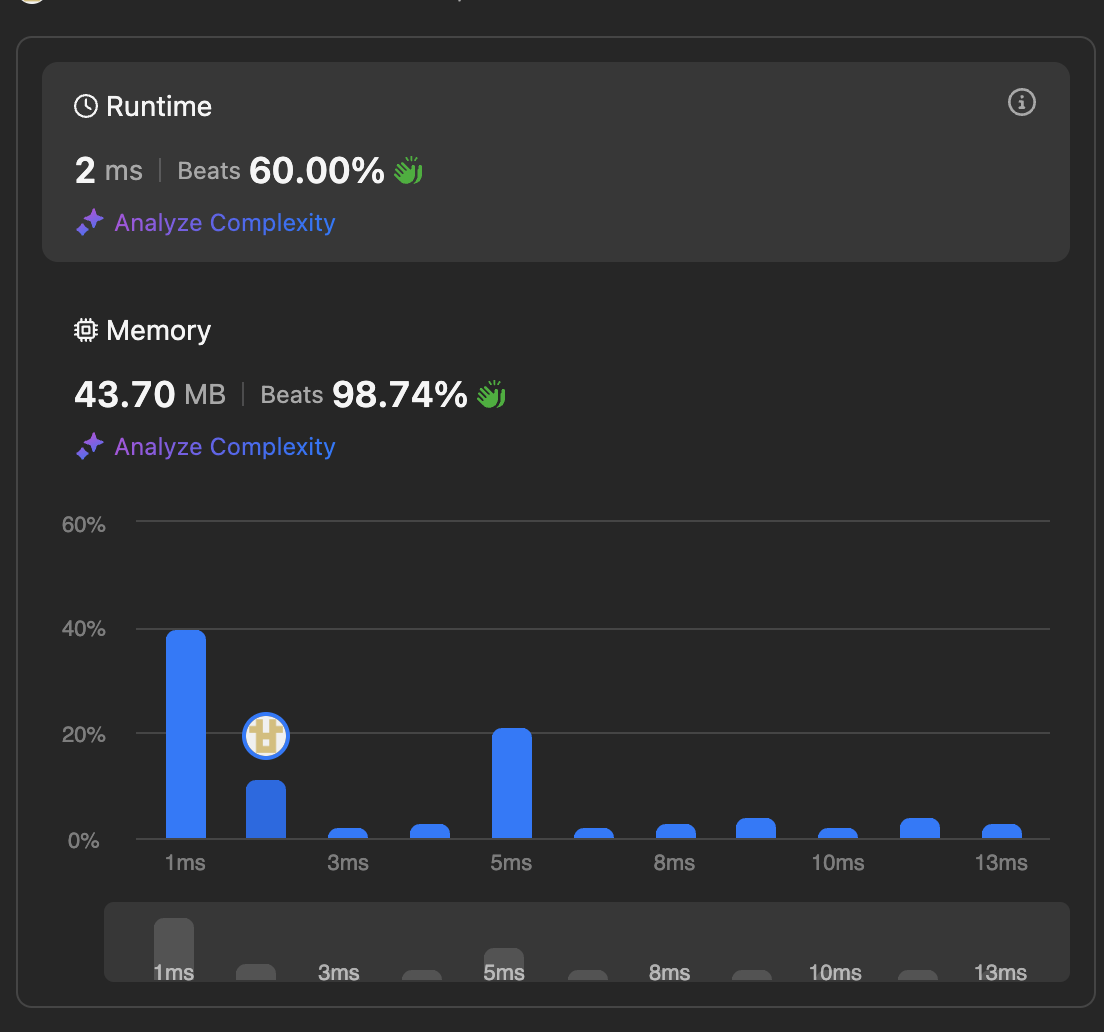Click the runtime info icon
This screenshot has height=1032, width=1104.
(x=1021, y=102)
